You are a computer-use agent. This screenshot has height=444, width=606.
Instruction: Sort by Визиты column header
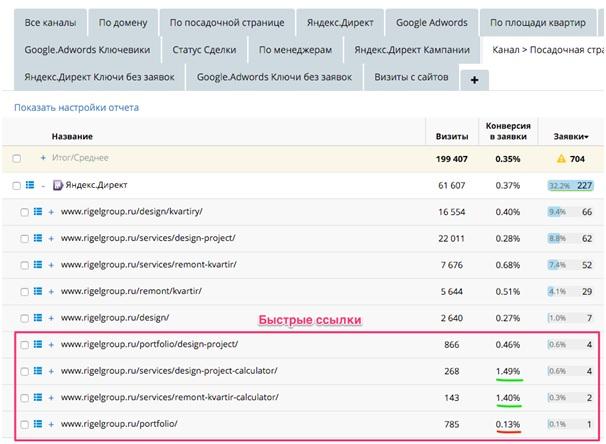coord(452,136)
